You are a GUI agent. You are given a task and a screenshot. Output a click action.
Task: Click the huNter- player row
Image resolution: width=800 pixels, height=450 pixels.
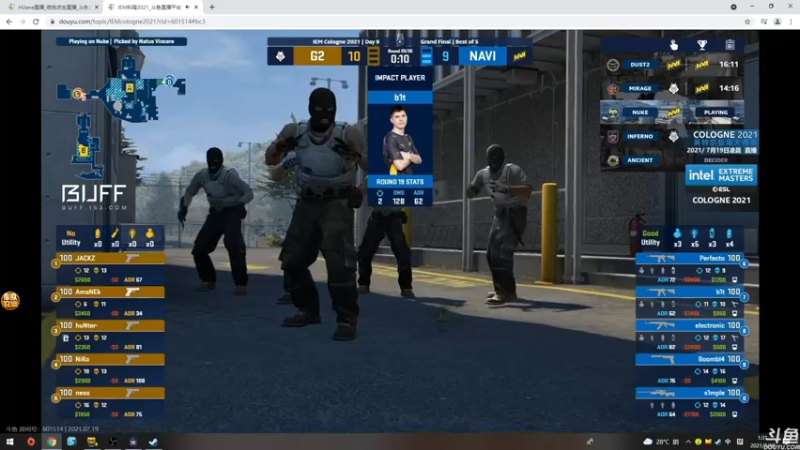point(110,326)
